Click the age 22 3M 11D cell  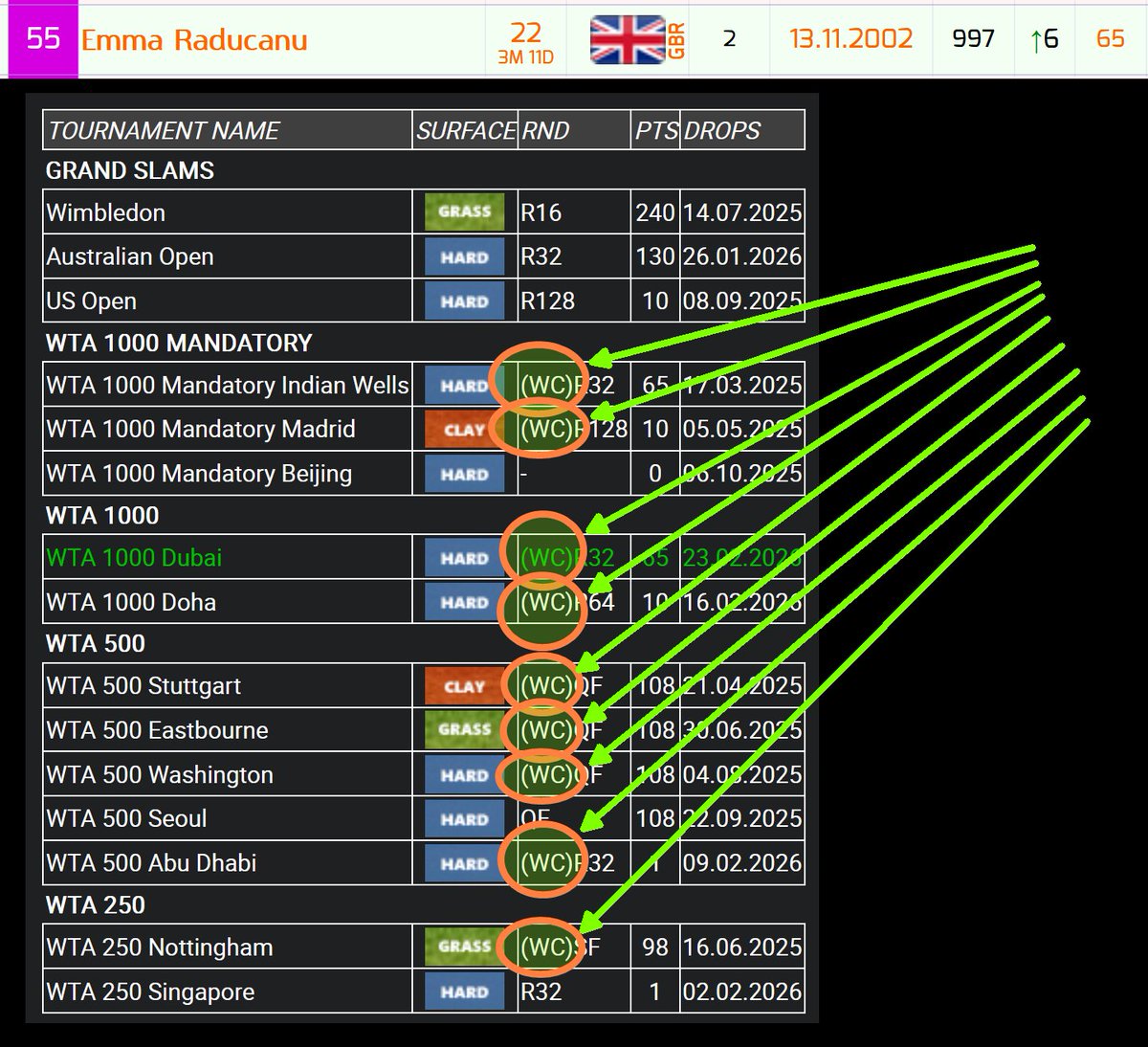pyautogui.click(x=525, y=42)
